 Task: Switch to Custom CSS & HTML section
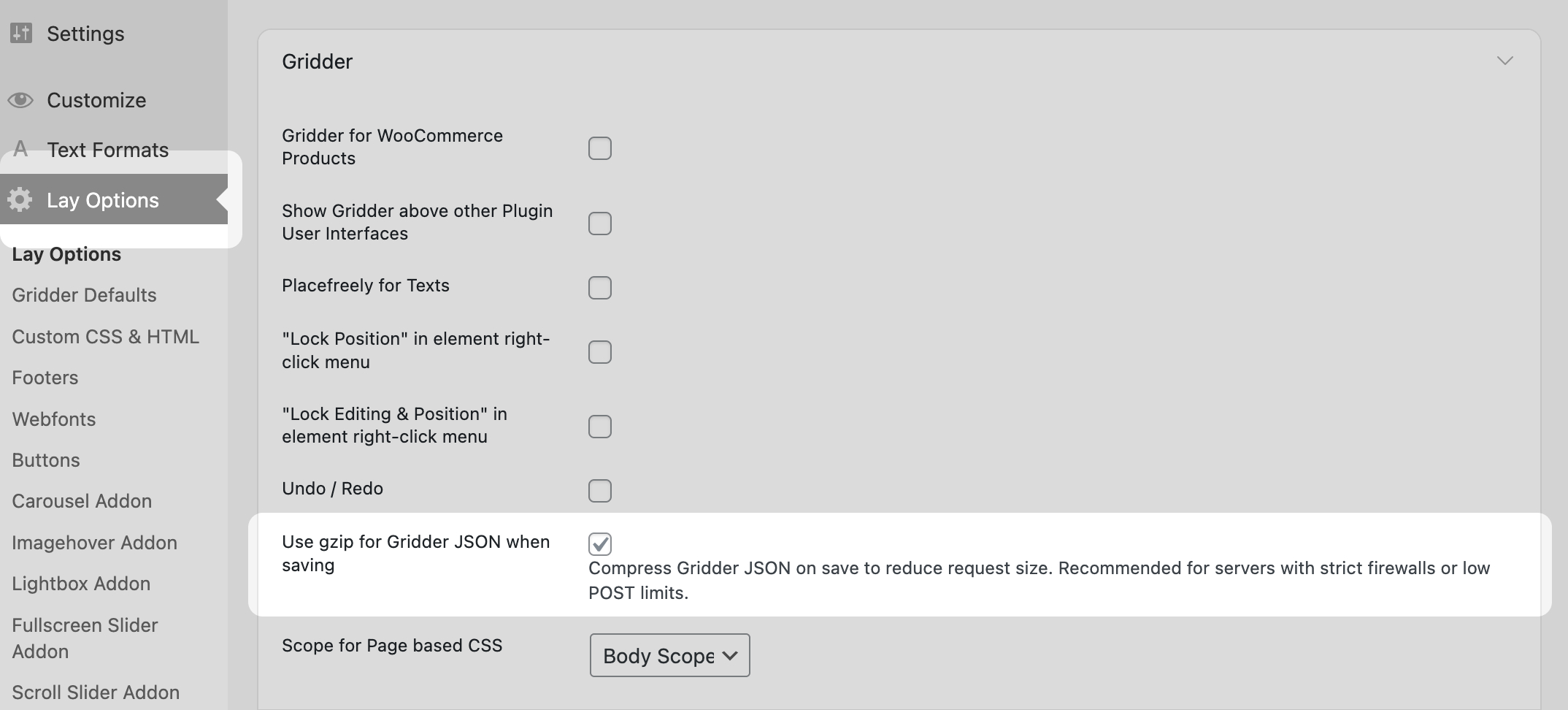click(x=106, y=337)
